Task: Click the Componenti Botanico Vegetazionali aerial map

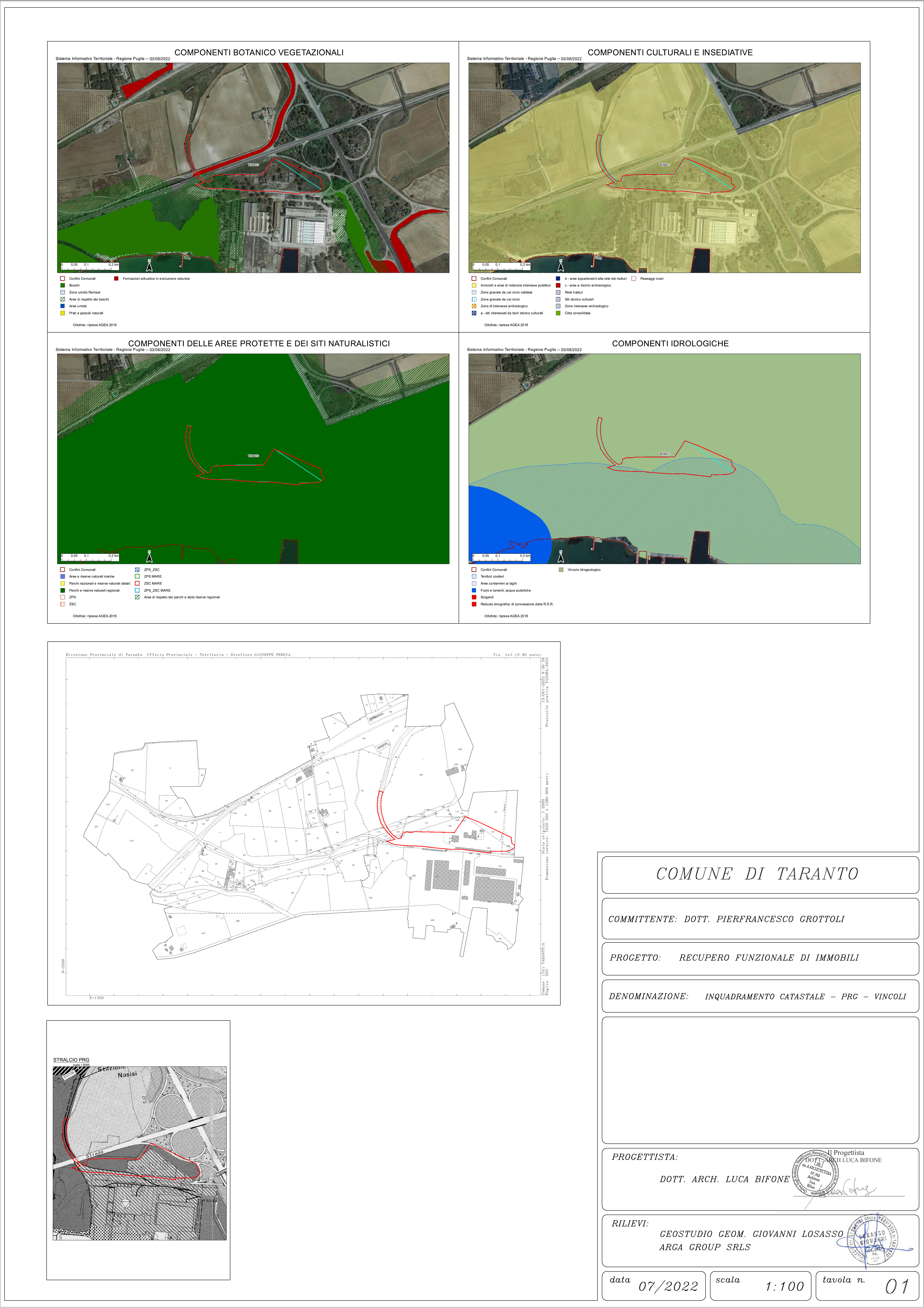Action: click(x=253, y=167)
